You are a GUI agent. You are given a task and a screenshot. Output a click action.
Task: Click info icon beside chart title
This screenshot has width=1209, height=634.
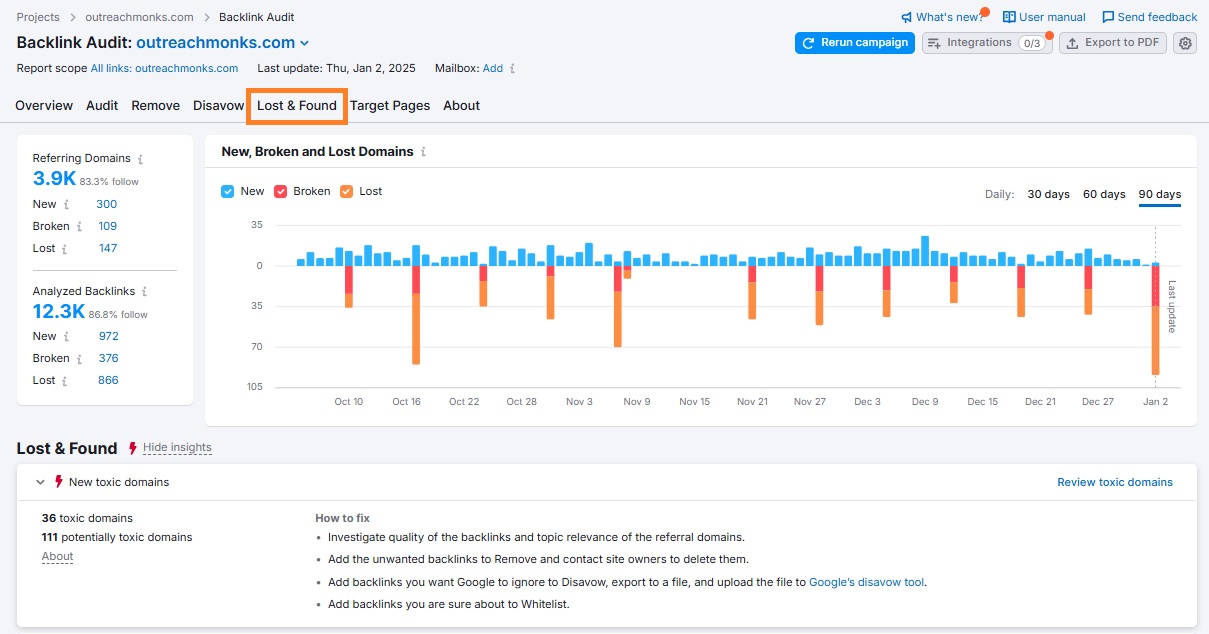click(423, 152)
